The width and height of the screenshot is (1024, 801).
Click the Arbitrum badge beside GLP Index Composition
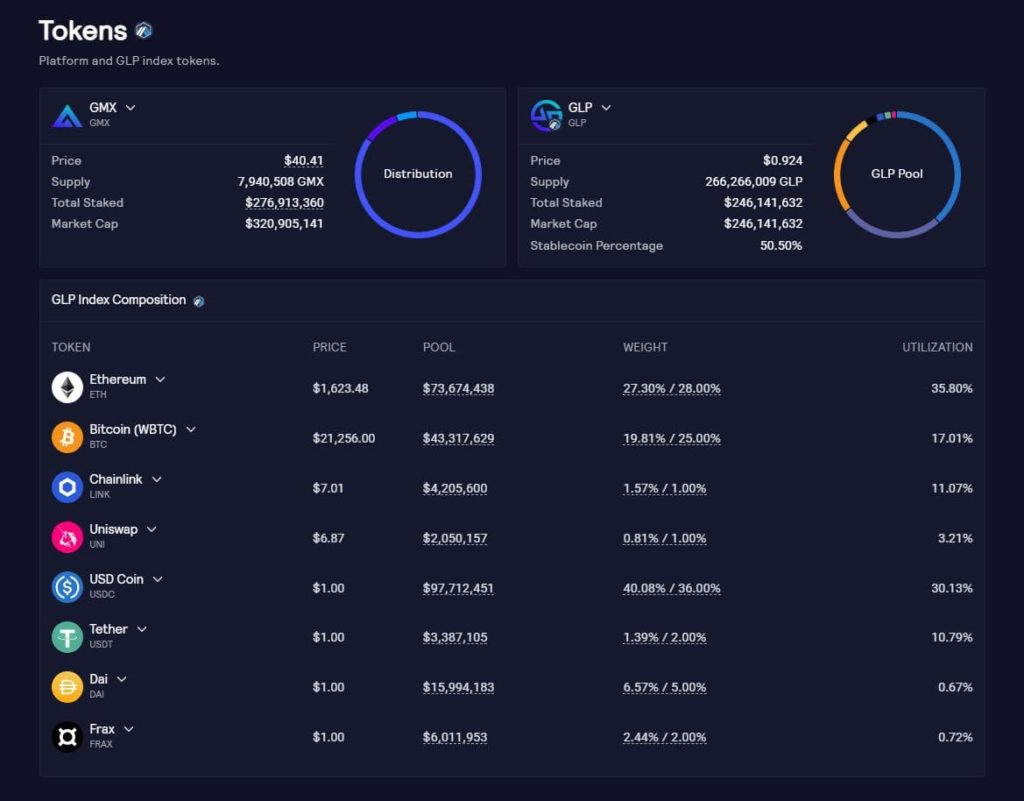point(199,301)
